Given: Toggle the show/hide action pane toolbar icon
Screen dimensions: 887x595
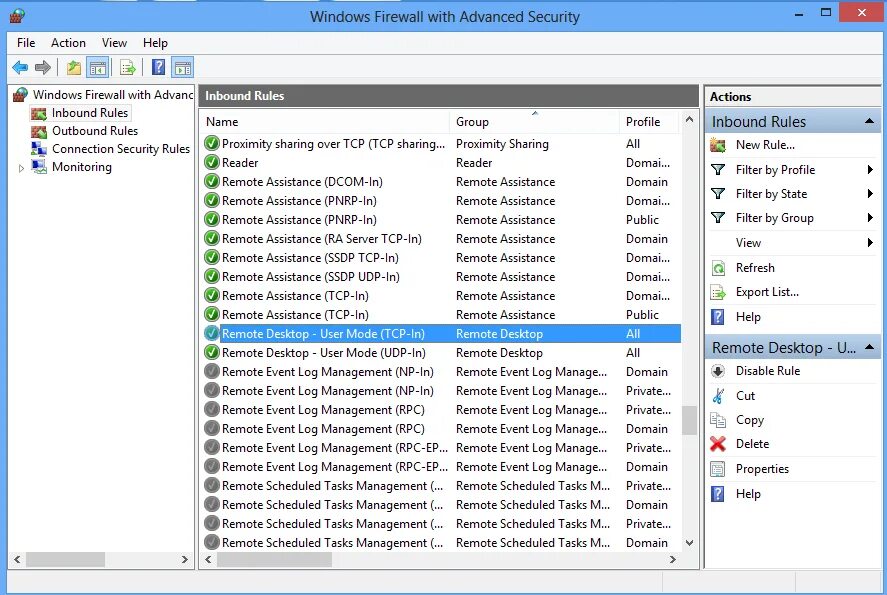Looking at the screenshot, I should [x=183, y=68].
